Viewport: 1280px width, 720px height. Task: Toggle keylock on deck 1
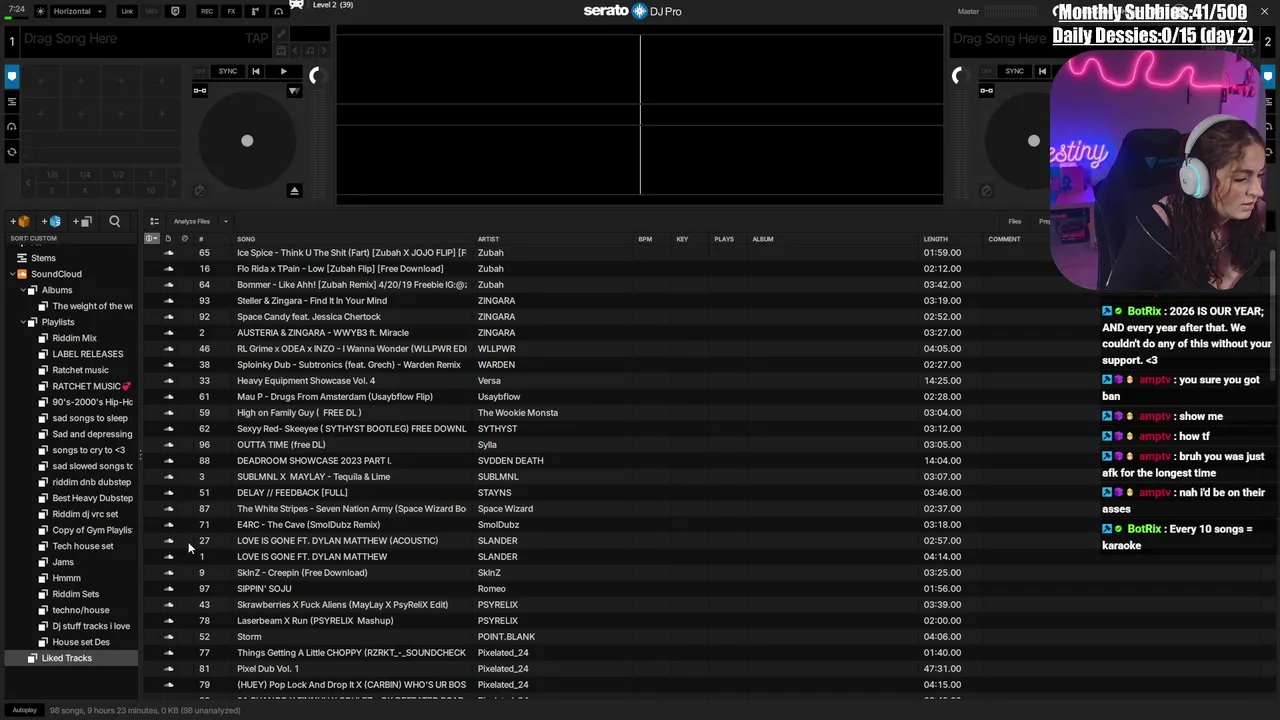point(200,91)
